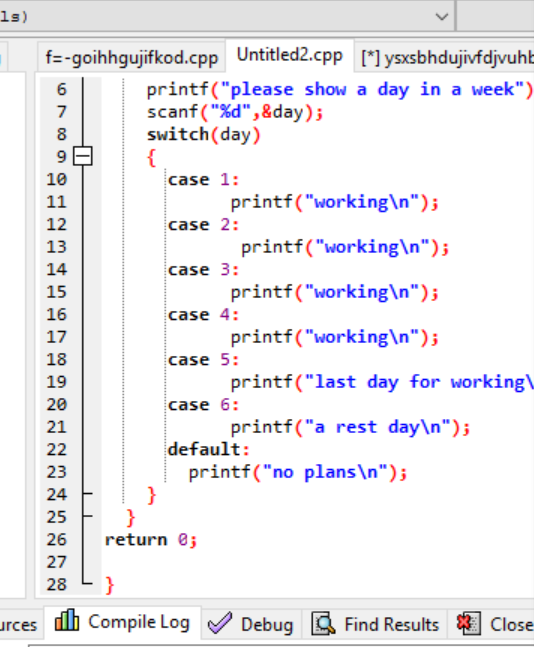534x647 pixels.
Task: Click the Find Results magnifier icon
Action: (x=323, y=623)
